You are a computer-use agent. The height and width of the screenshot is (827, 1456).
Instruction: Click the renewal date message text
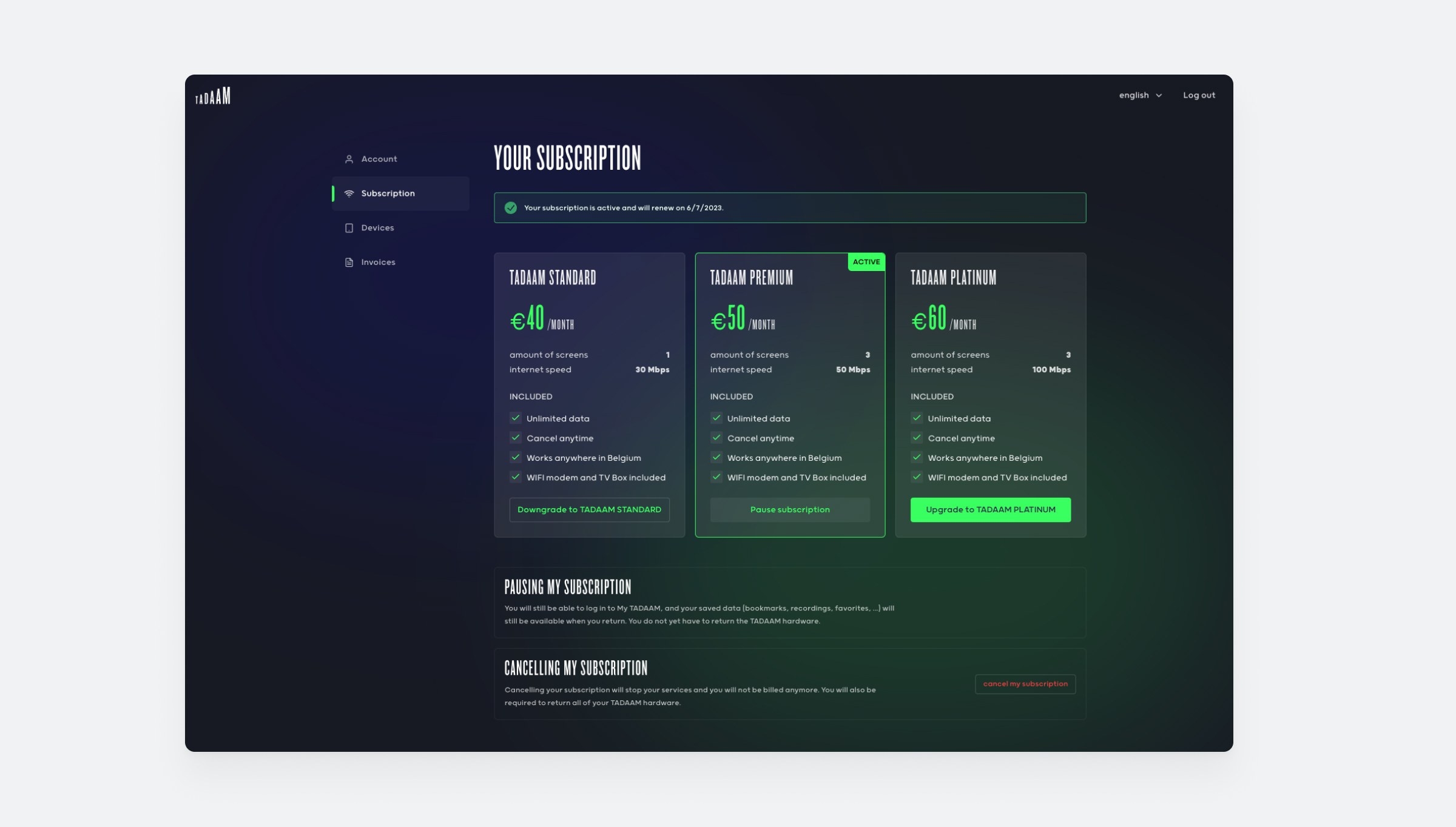pyautogui.click(x=624, y=208)
